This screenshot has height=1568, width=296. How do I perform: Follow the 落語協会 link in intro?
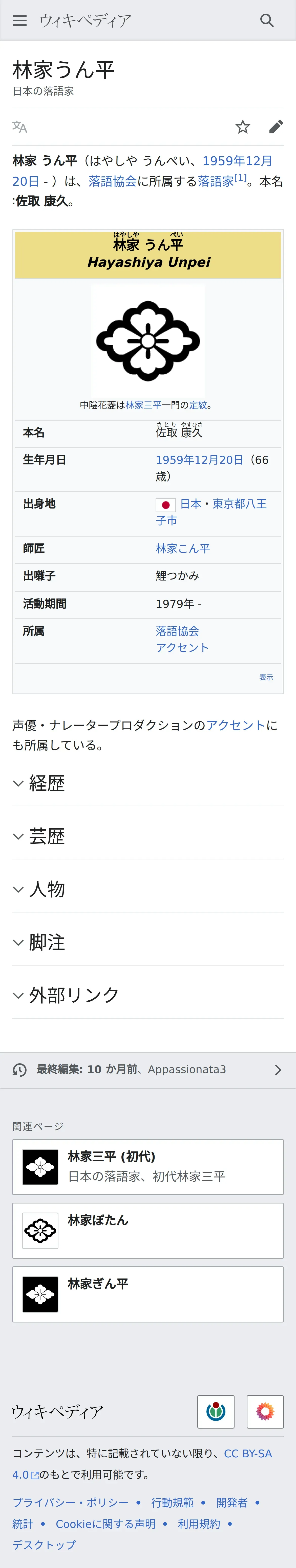[x=112, y=181]
